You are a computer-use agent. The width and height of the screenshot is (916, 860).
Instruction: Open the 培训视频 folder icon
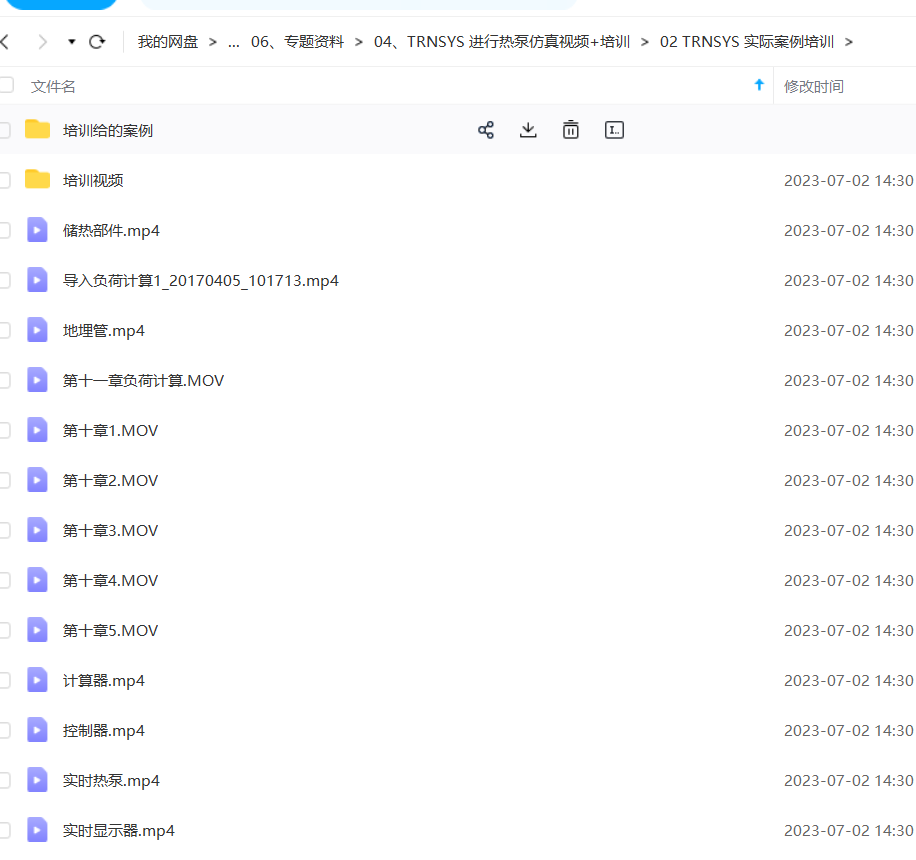(37, 179)
